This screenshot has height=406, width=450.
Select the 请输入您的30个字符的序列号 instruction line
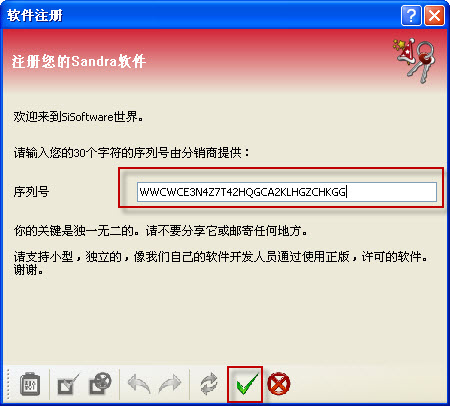tap(131, 153)
